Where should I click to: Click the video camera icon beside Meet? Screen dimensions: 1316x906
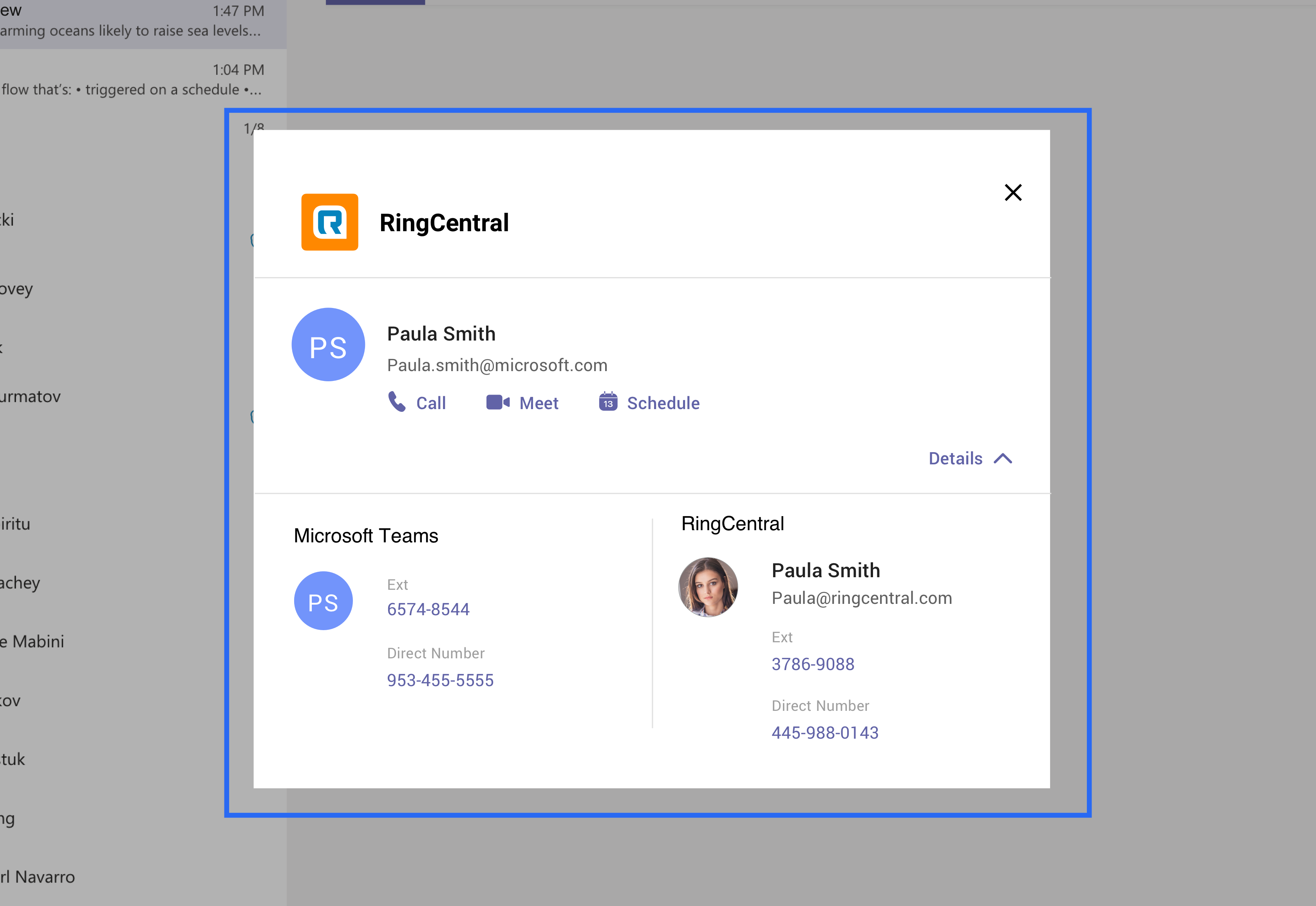tap(497, 402)
